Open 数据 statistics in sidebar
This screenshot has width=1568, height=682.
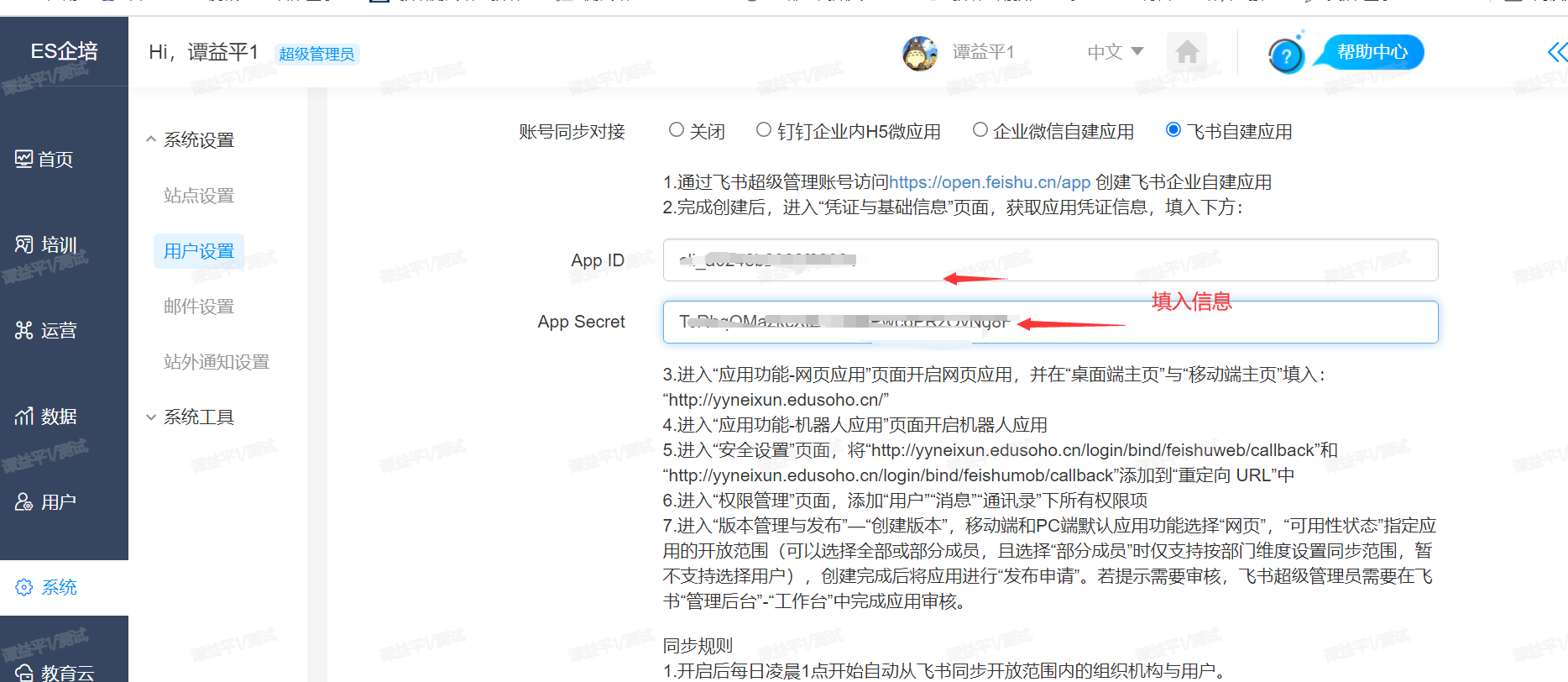click(x=47, y=417)
